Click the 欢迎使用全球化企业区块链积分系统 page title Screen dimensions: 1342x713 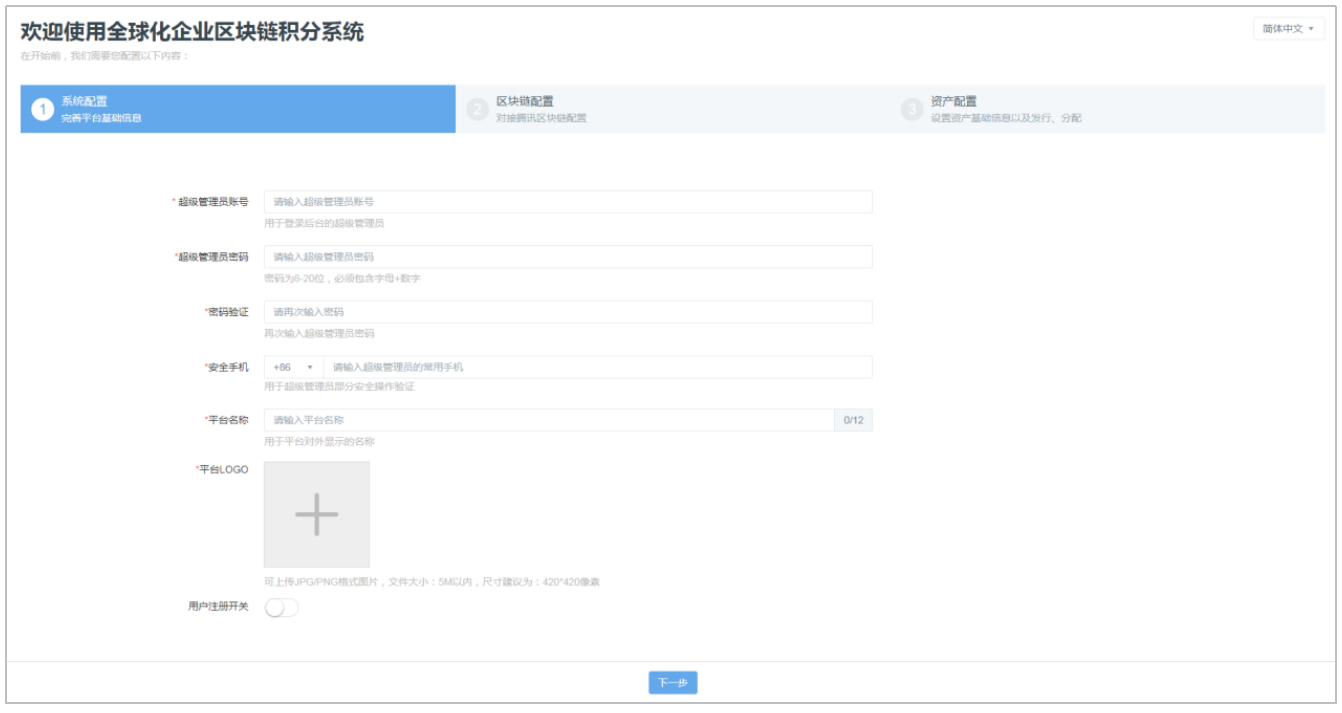click(x=192, y=32)
